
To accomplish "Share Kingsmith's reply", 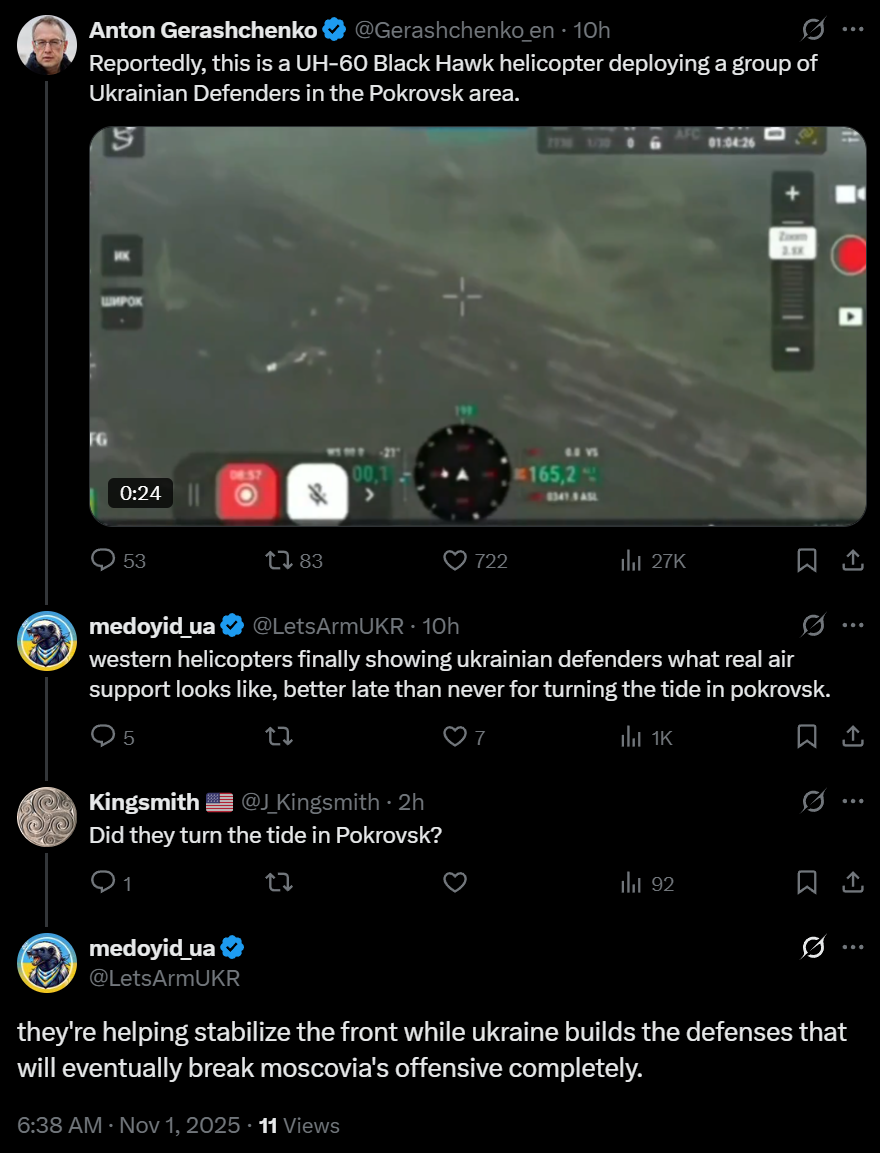I will 852,882.
